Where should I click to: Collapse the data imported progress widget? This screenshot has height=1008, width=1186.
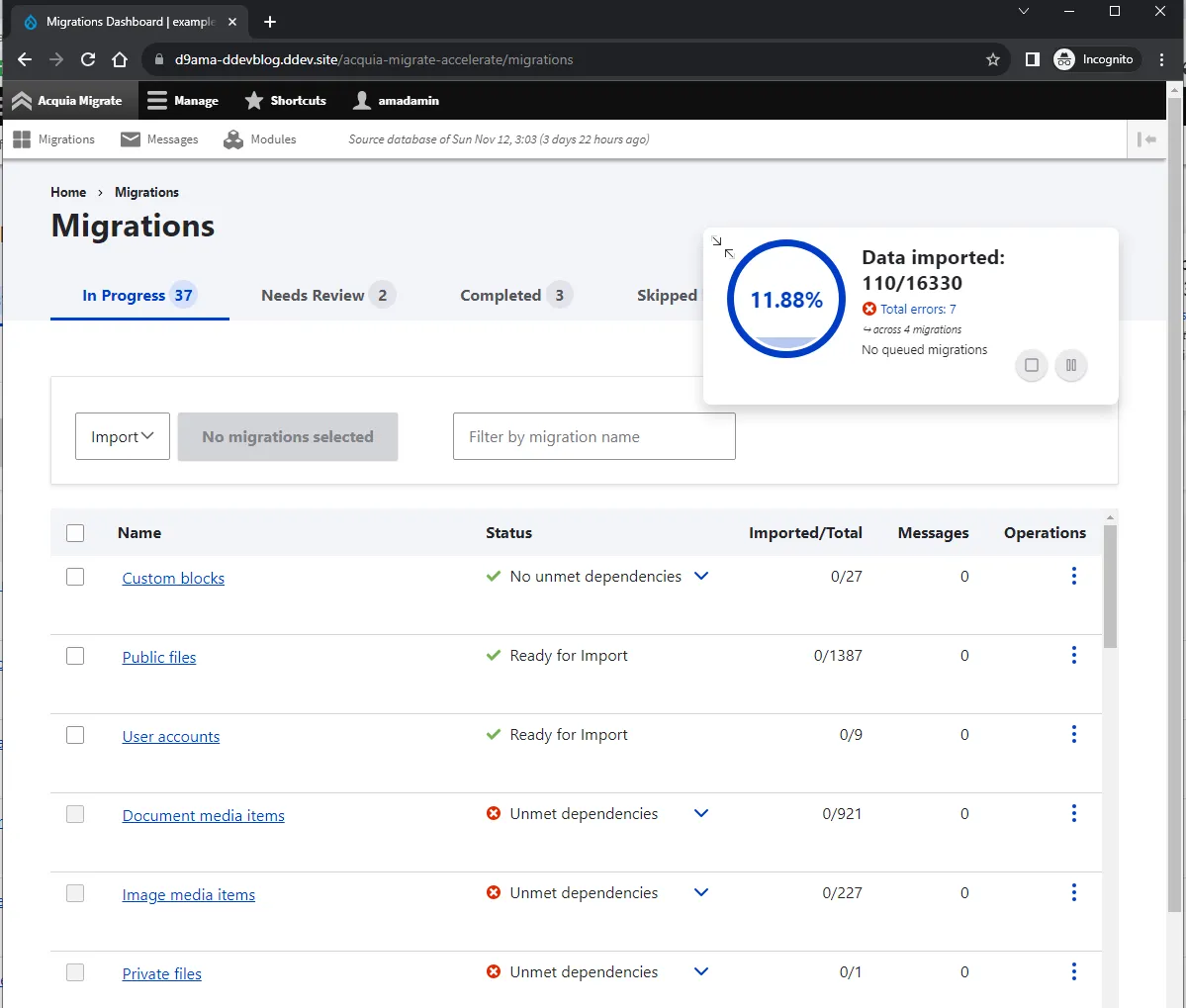[x=723, y=247]
